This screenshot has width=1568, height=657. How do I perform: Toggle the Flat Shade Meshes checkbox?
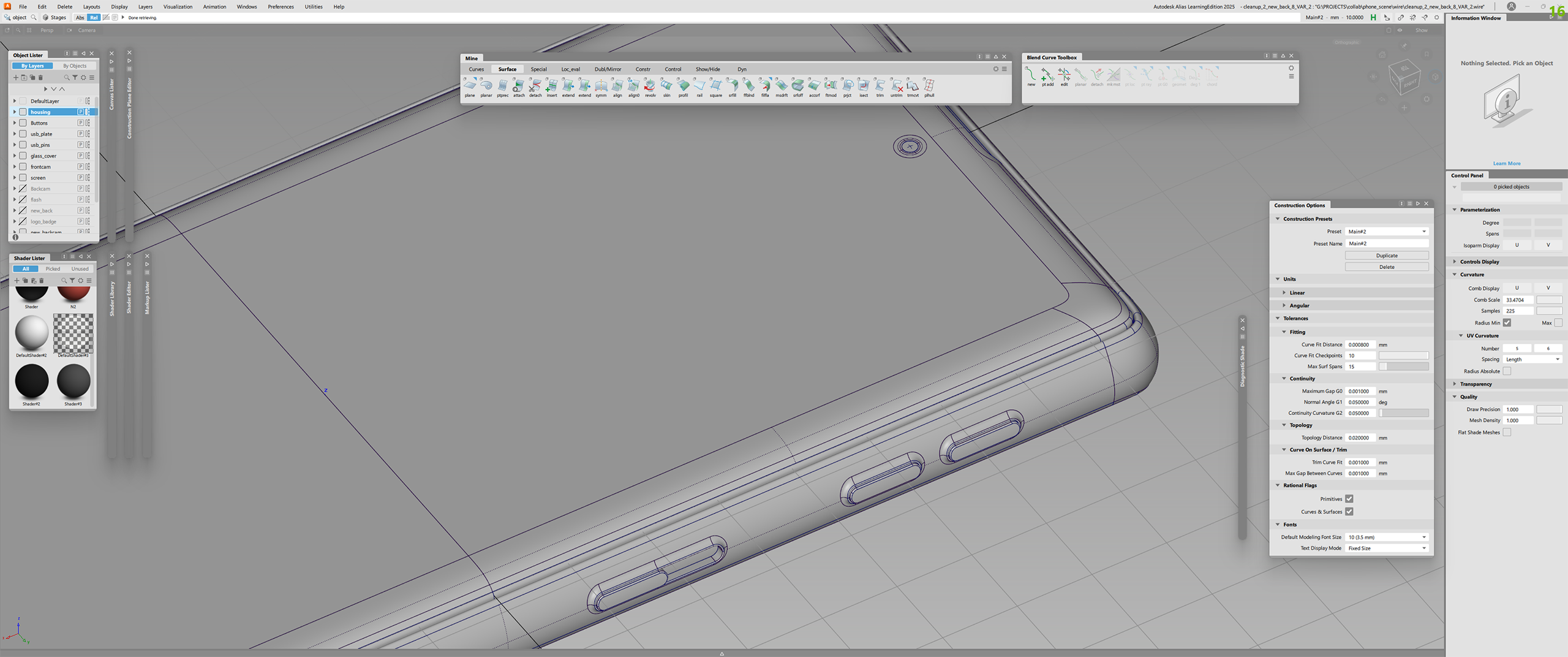point(1507,433)
